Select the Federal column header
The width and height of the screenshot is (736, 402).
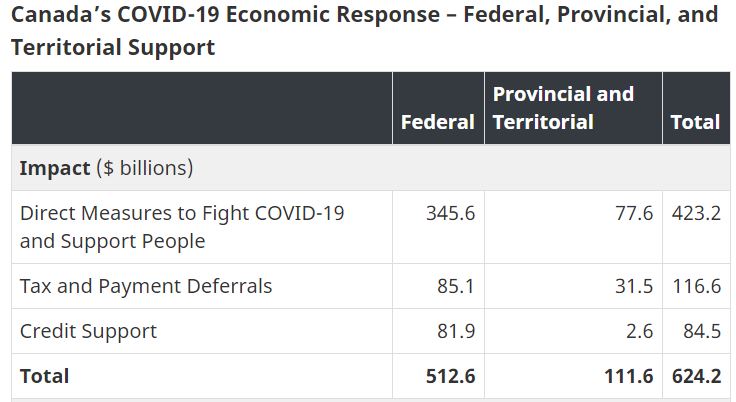[x=437, y=122]
